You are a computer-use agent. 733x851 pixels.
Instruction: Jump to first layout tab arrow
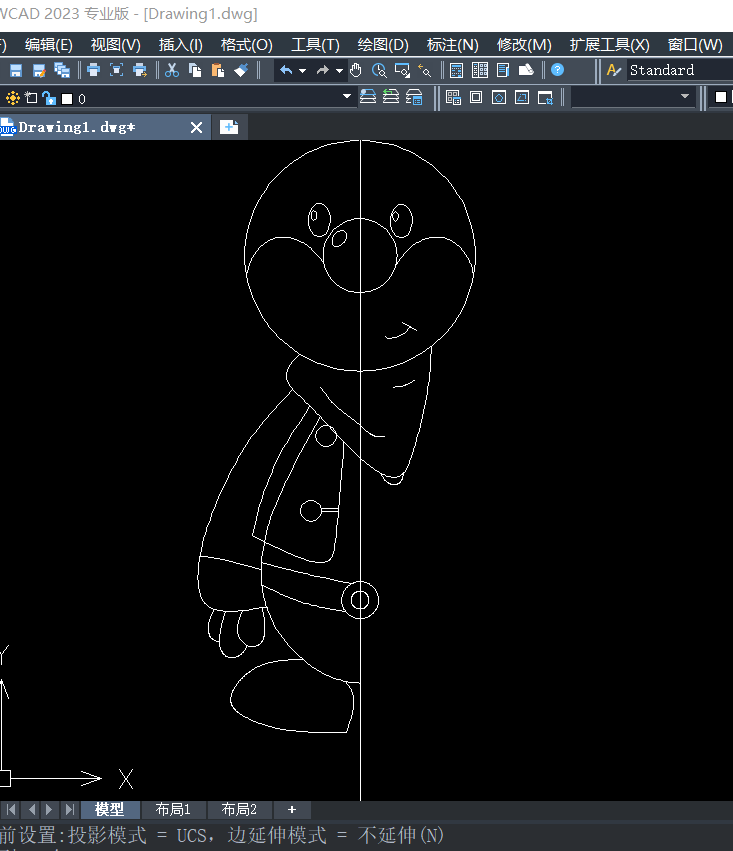point(11,810)
